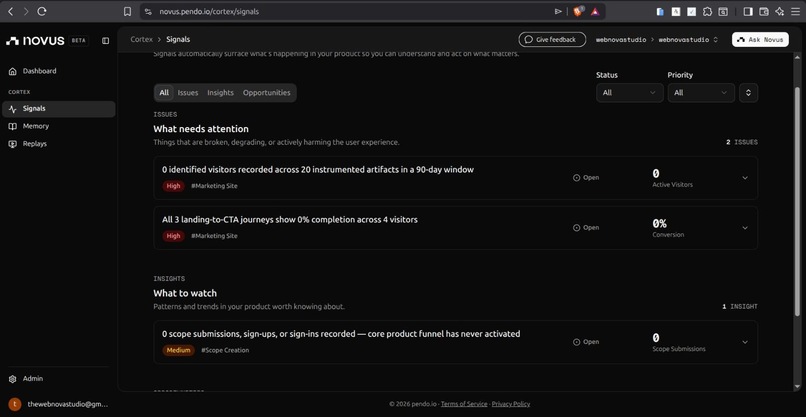Open site information icon in address bar
Screen dimensions: 806x417
pos(148,11)
